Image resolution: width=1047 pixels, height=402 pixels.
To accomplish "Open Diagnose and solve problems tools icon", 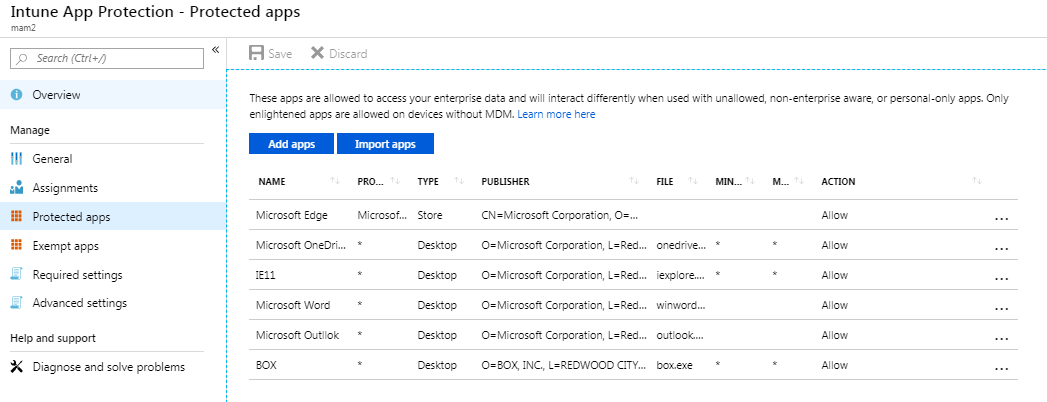I will pyautogui.click(x=17, y=367).
